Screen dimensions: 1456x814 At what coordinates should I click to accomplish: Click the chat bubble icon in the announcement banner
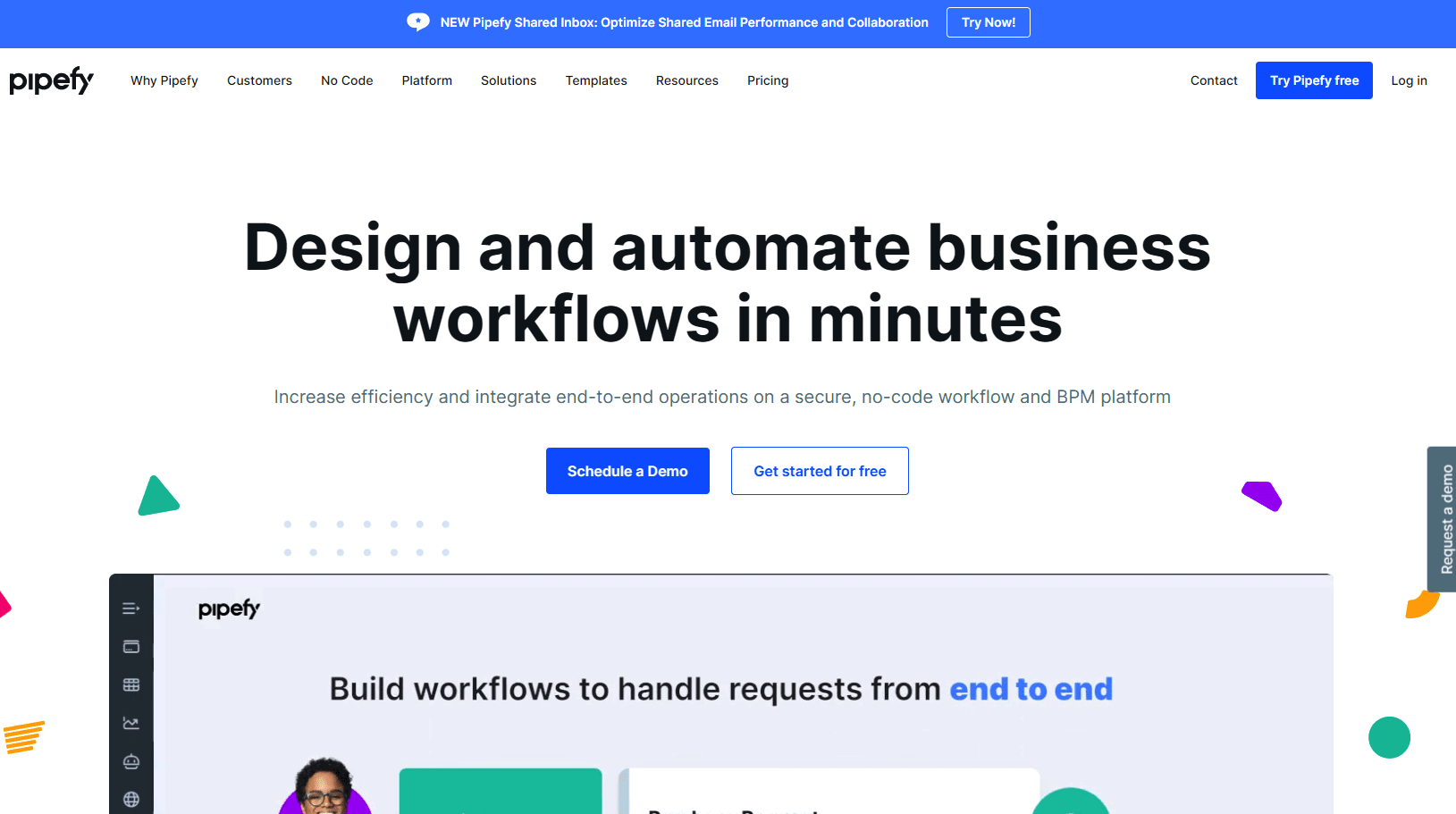(418, 22)
